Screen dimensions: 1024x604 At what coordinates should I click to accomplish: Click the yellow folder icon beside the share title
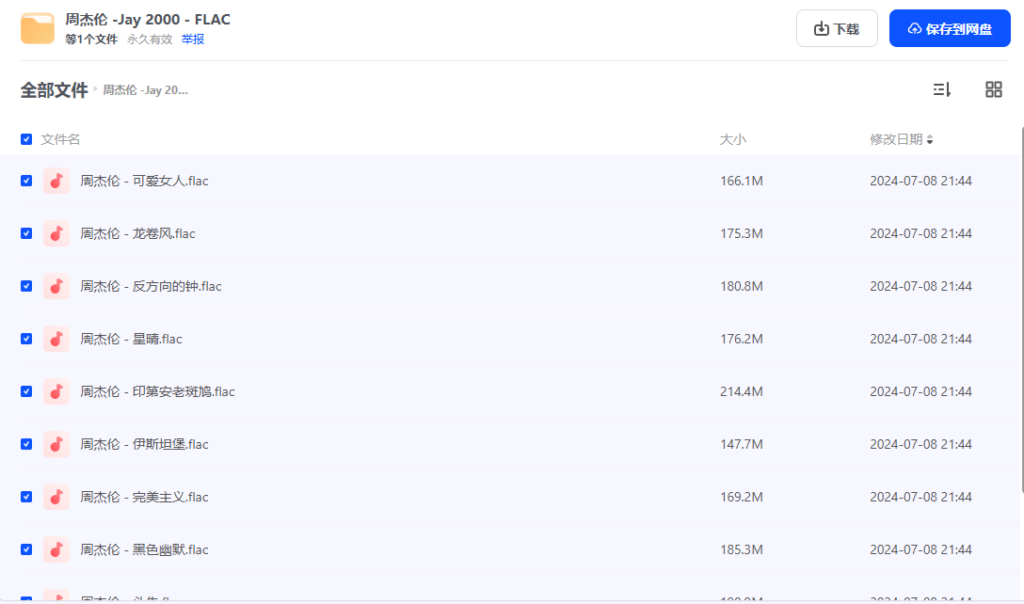[37, 28]
